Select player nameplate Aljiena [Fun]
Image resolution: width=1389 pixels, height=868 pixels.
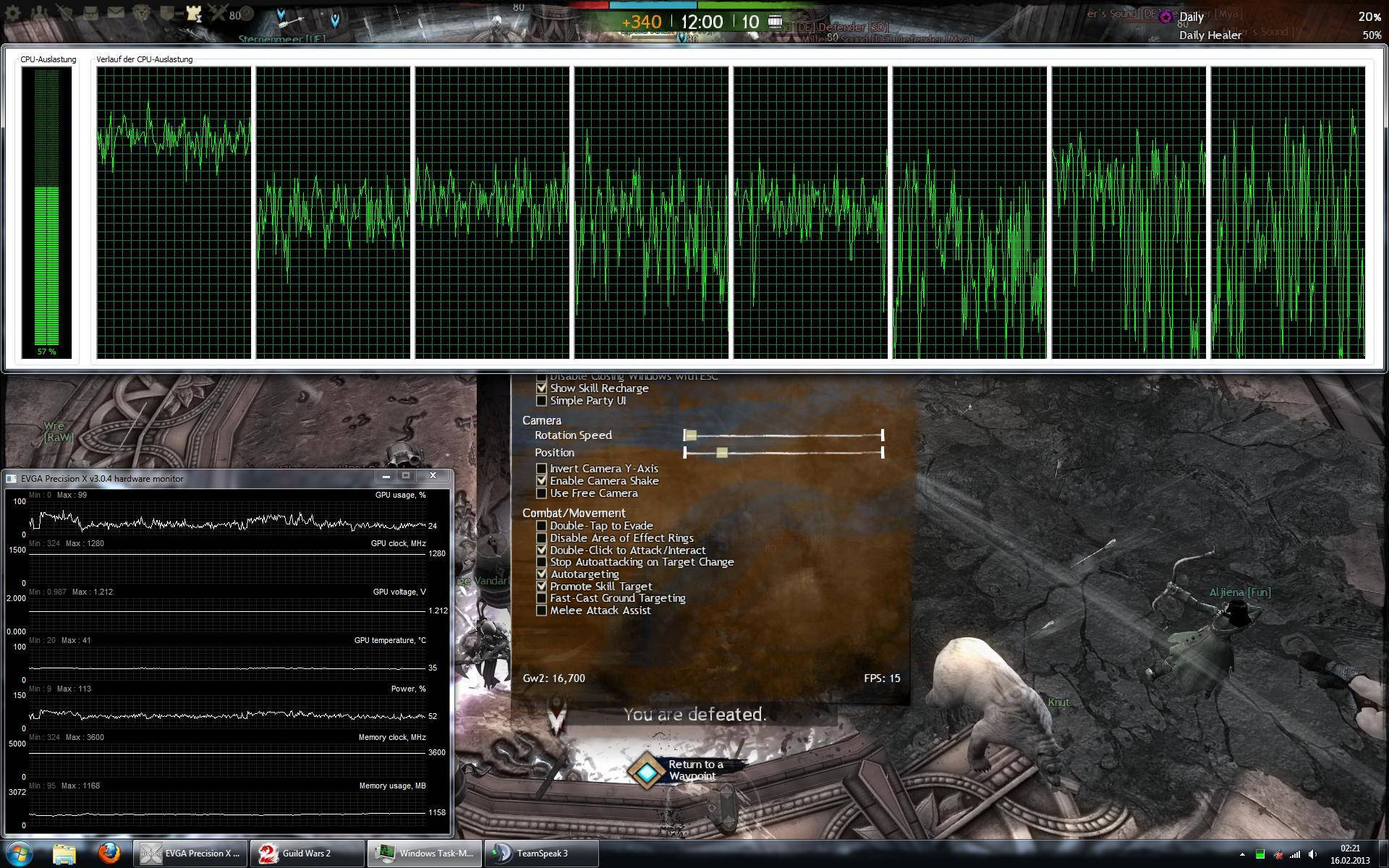pos(1240,592)
